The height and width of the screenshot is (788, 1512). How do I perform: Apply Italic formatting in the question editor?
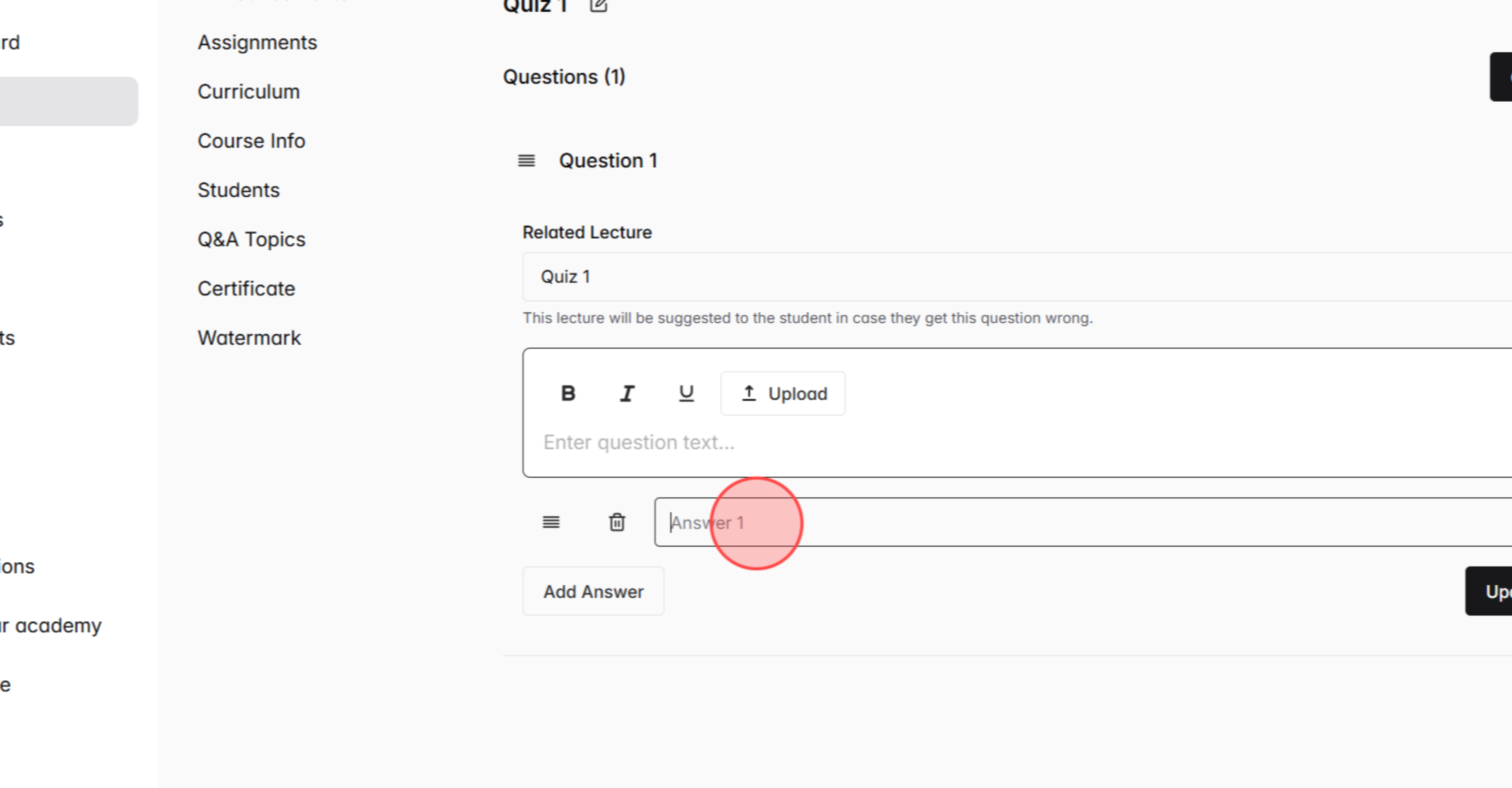[627, 393]
